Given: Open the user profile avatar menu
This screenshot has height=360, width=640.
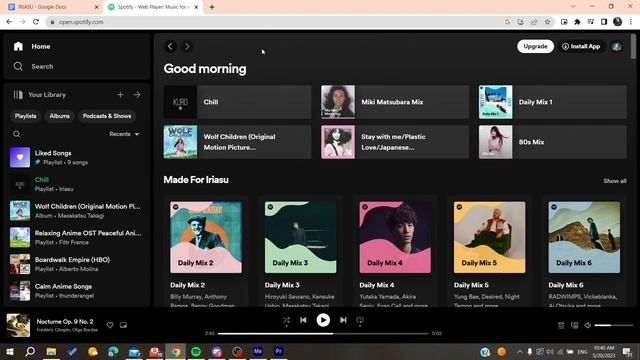Looking at the screenshot, I should (x=616, y=47).
